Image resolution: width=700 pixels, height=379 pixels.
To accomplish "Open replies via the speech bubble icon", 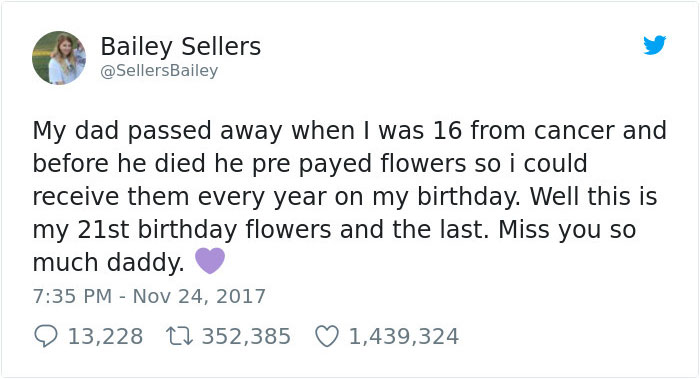I will pyautogui.click(x=46, y=336).
